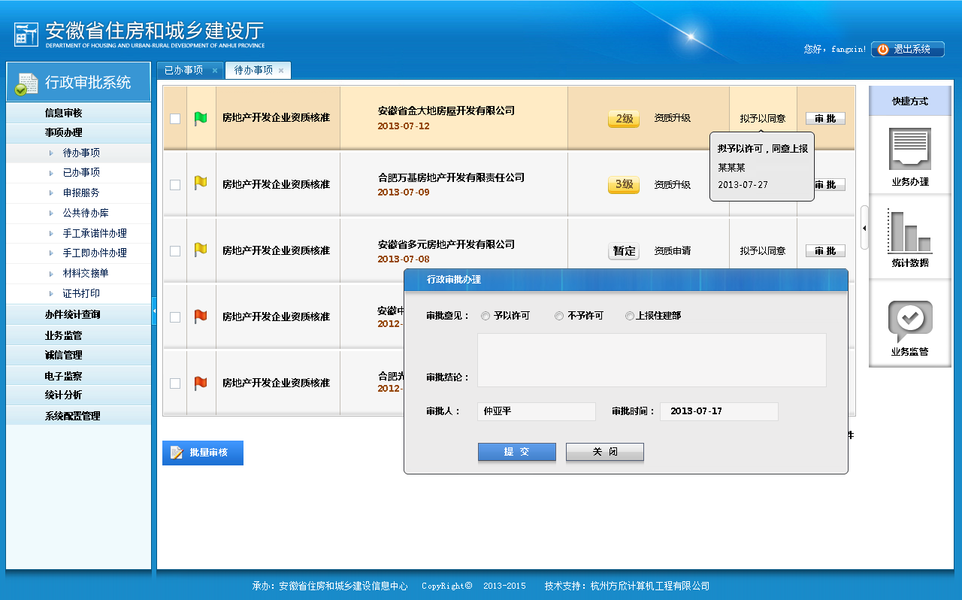
Task: Click the 暂定 level badge
Action: click(624, 251)
